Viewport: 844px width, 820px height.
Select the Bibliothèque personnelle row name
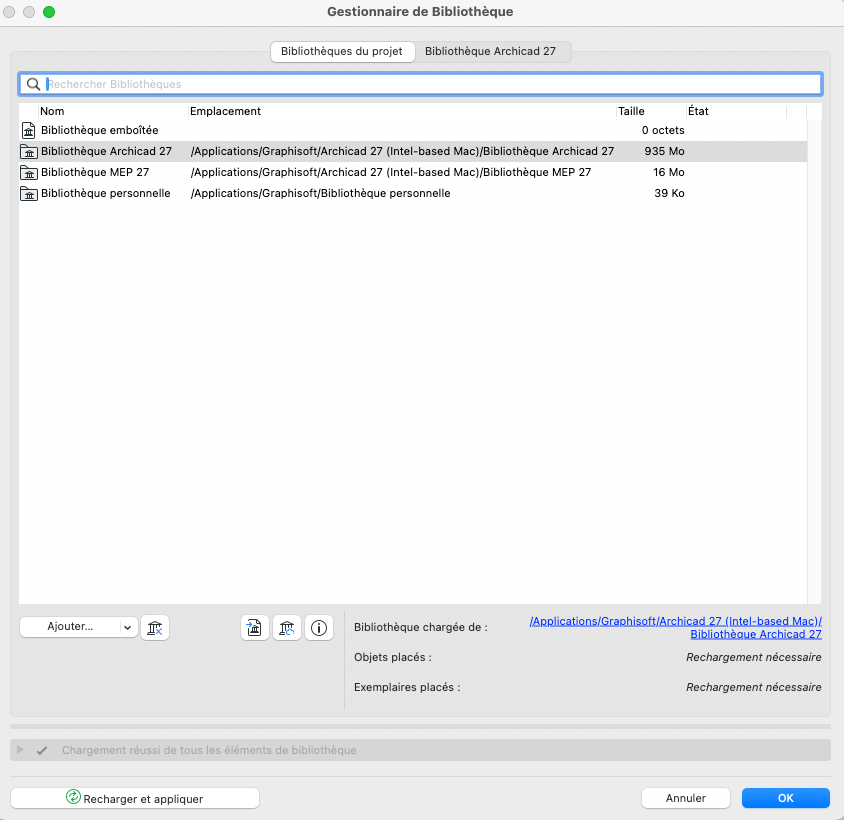(x=106, y=193)
